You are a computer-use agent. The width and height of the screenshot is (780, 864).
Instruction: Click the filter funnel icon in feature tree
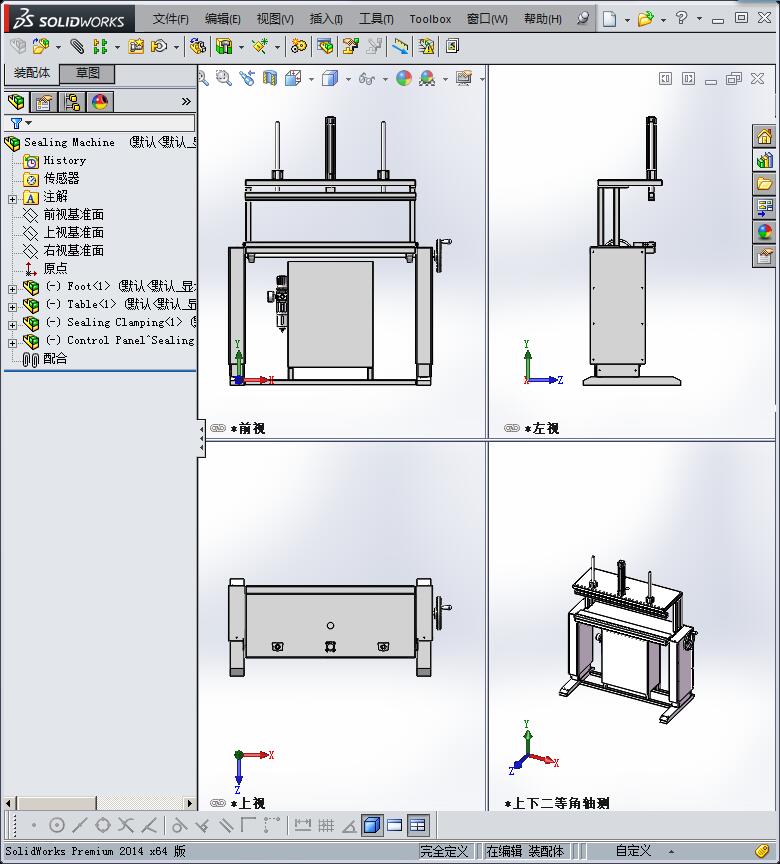(17, 123)
